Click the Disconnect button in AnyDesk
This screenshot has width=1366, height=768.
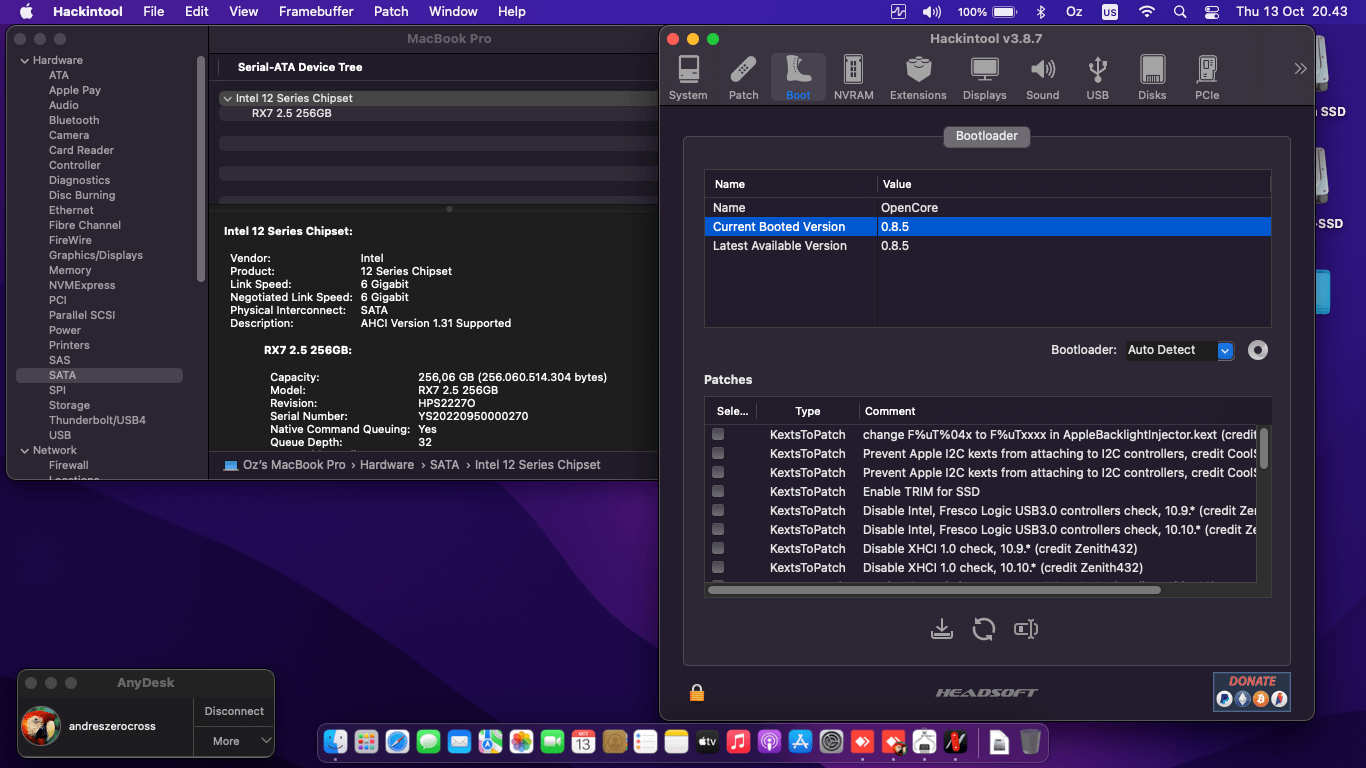coord(234,711)
